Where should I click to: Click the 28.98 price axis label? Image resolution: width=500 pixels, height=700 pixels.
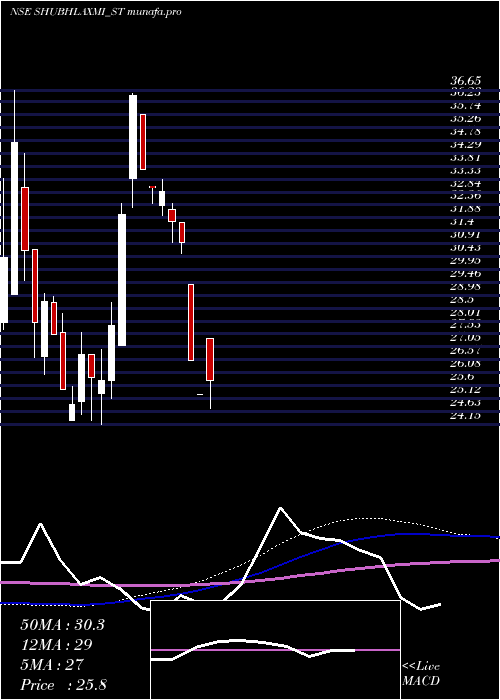coord(466,287)
